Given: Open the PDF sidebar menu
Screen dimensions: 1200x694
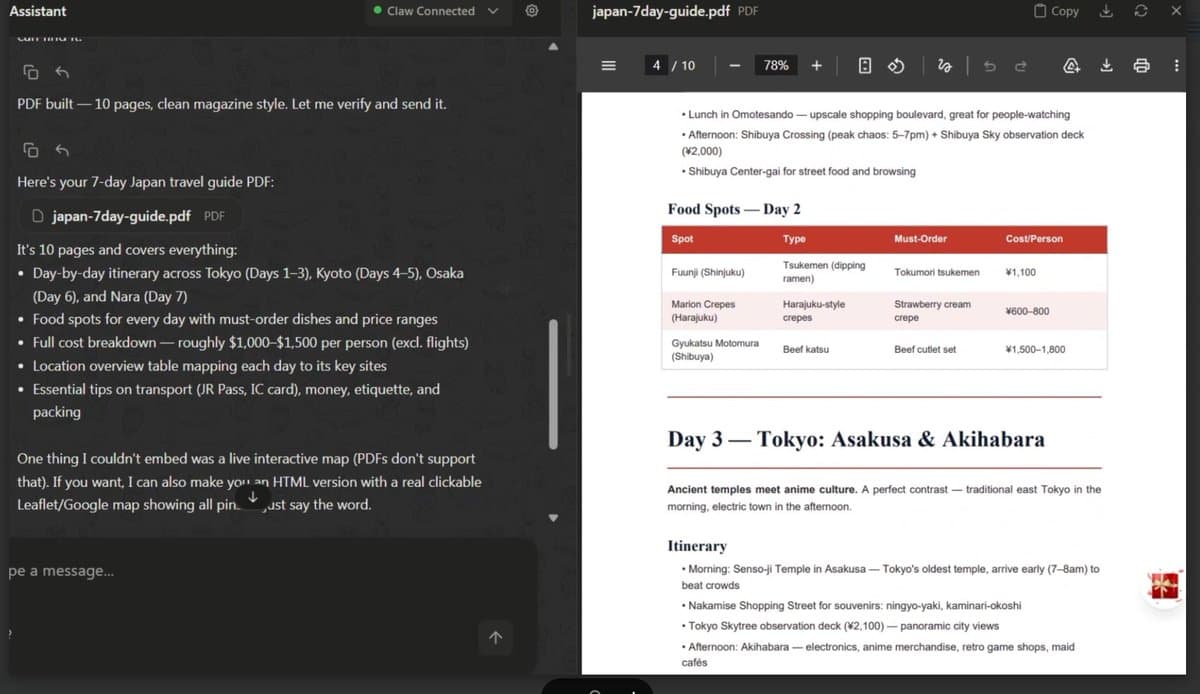Looking at the screenshot, I should click(608, 65).
